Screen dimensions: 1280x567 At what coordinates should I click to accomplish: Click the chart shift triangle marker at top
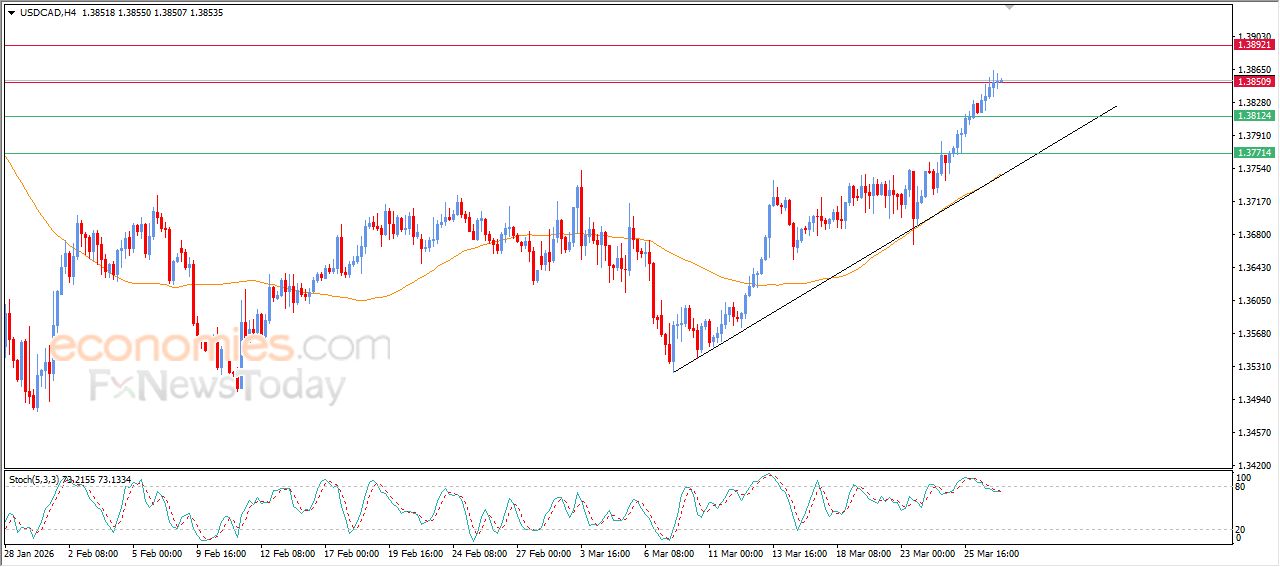1009,7
